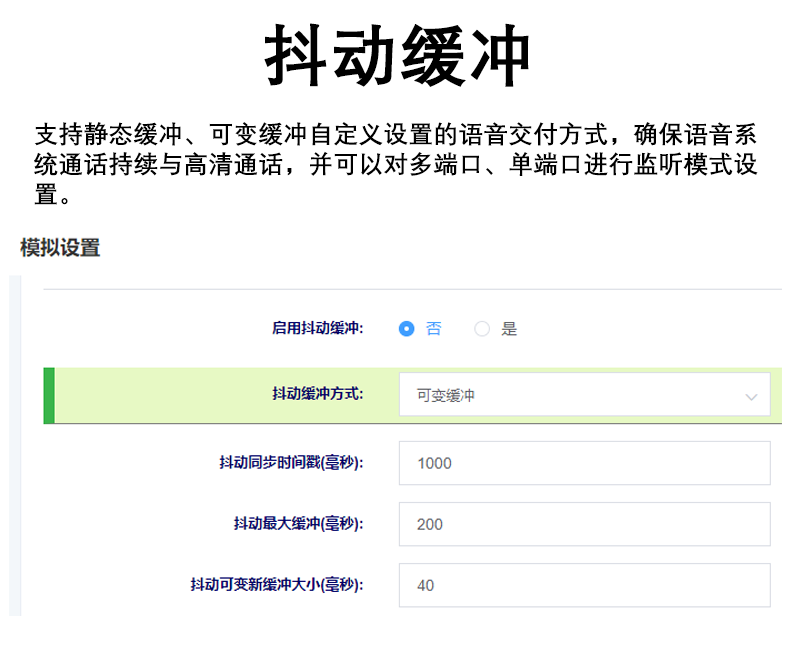Screen dimensions: 790x645
Task: Click the 否 option label text
Action: coord(433,328)
